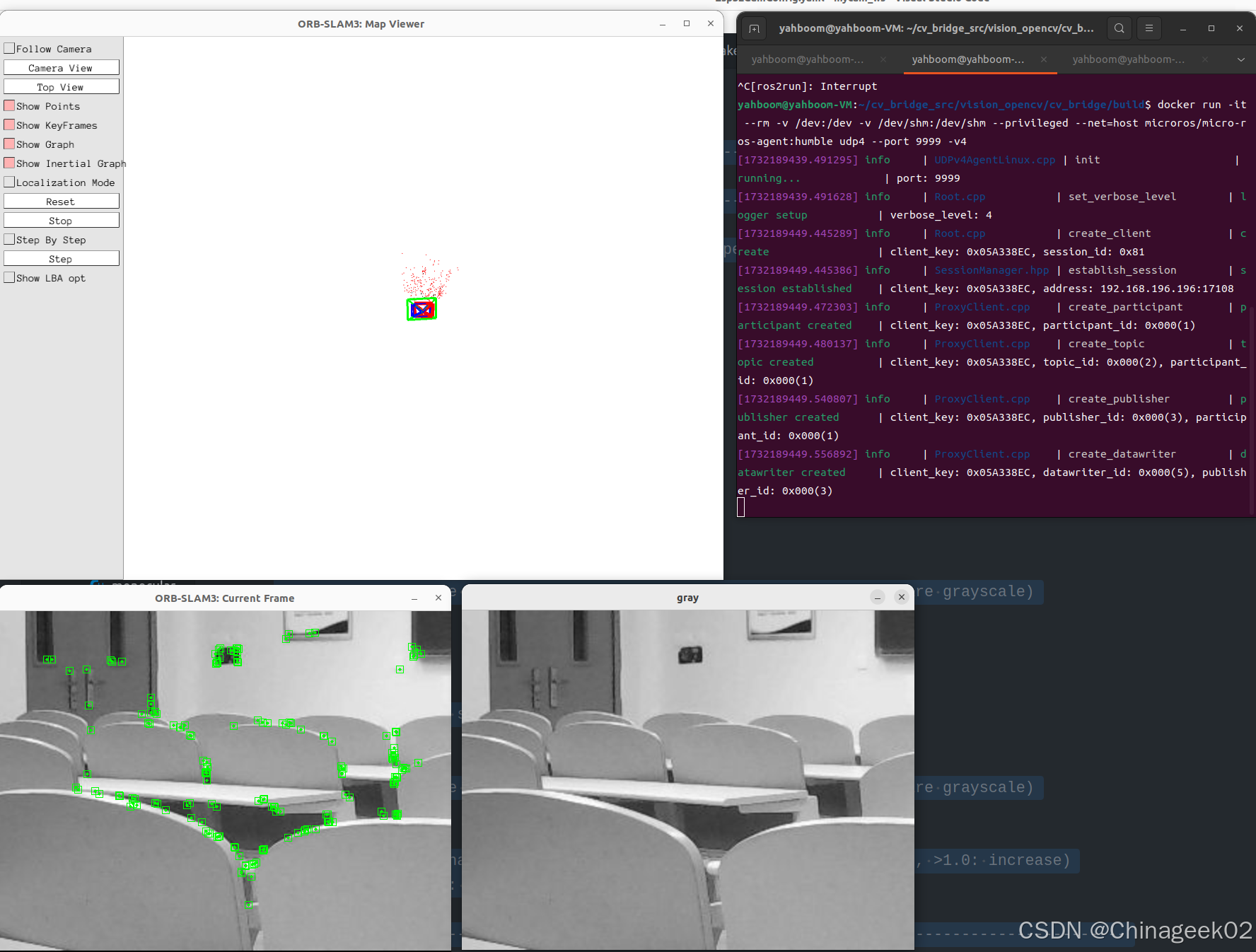Disable the Show Points option
The image size is (1256, 952).
pos(9,105)
